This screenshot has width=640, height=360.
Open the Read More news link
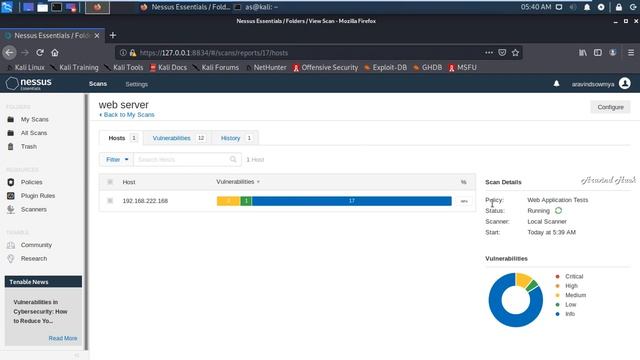(63, 338)
